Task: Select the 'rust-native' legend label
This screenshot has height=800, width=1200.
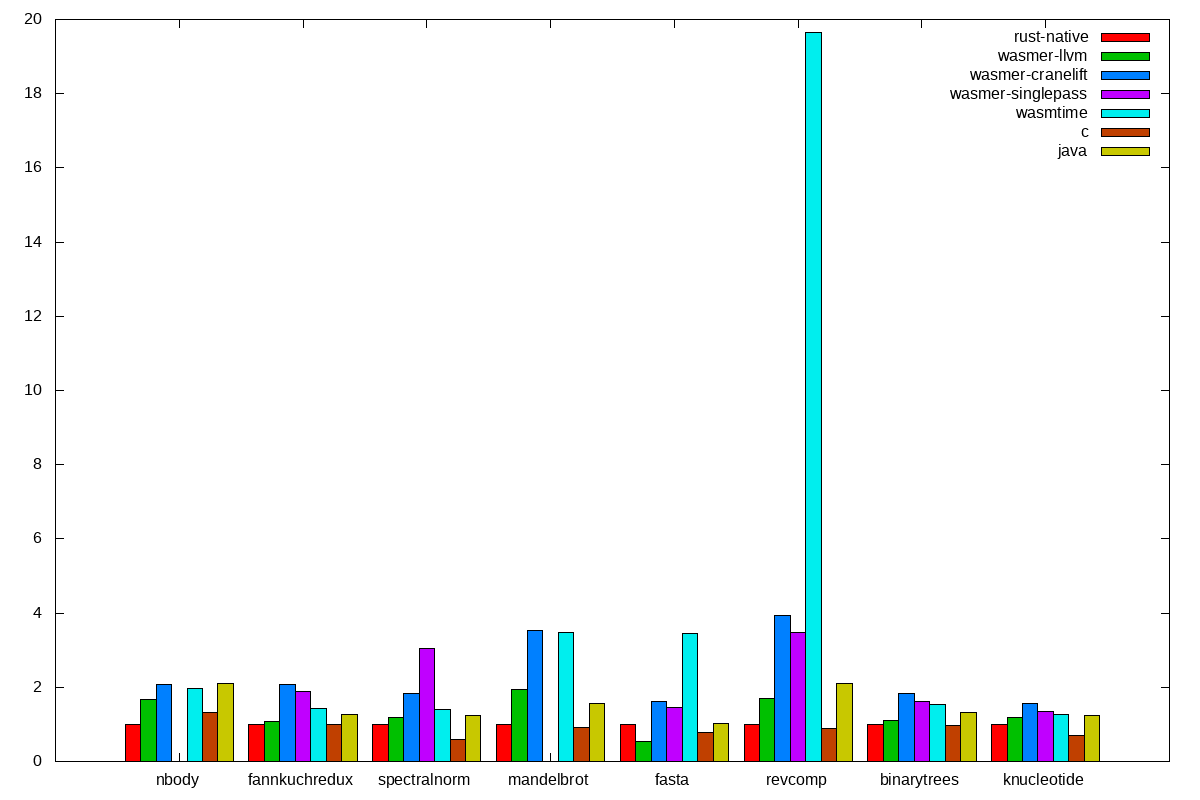Action: pyautogui.click(x=1051, y=37)
